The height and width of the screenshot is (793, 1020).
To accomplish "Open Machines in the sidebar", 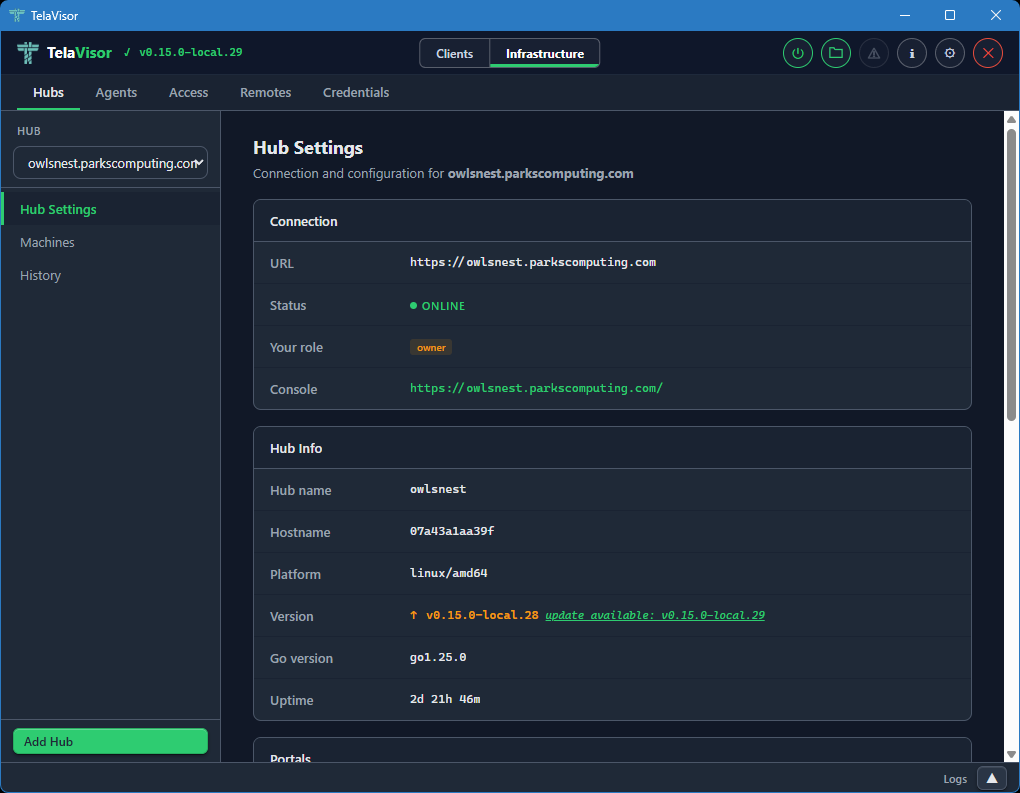I will point(111,242).
